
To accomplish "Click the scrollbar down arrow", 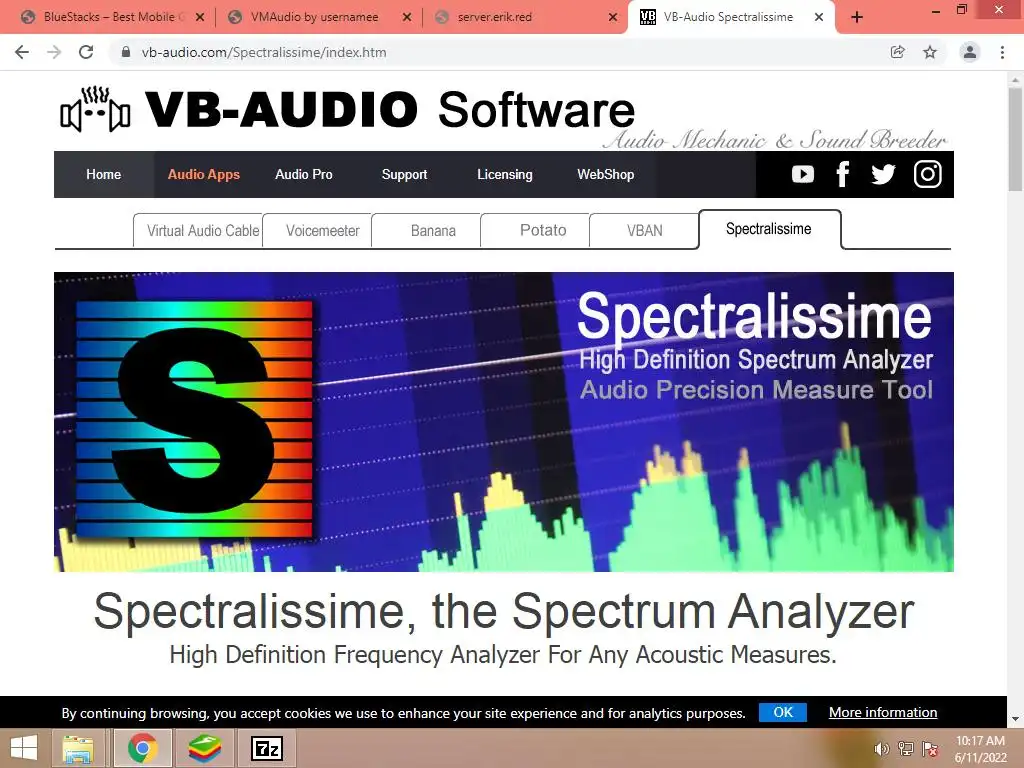I will point(1015,719).
